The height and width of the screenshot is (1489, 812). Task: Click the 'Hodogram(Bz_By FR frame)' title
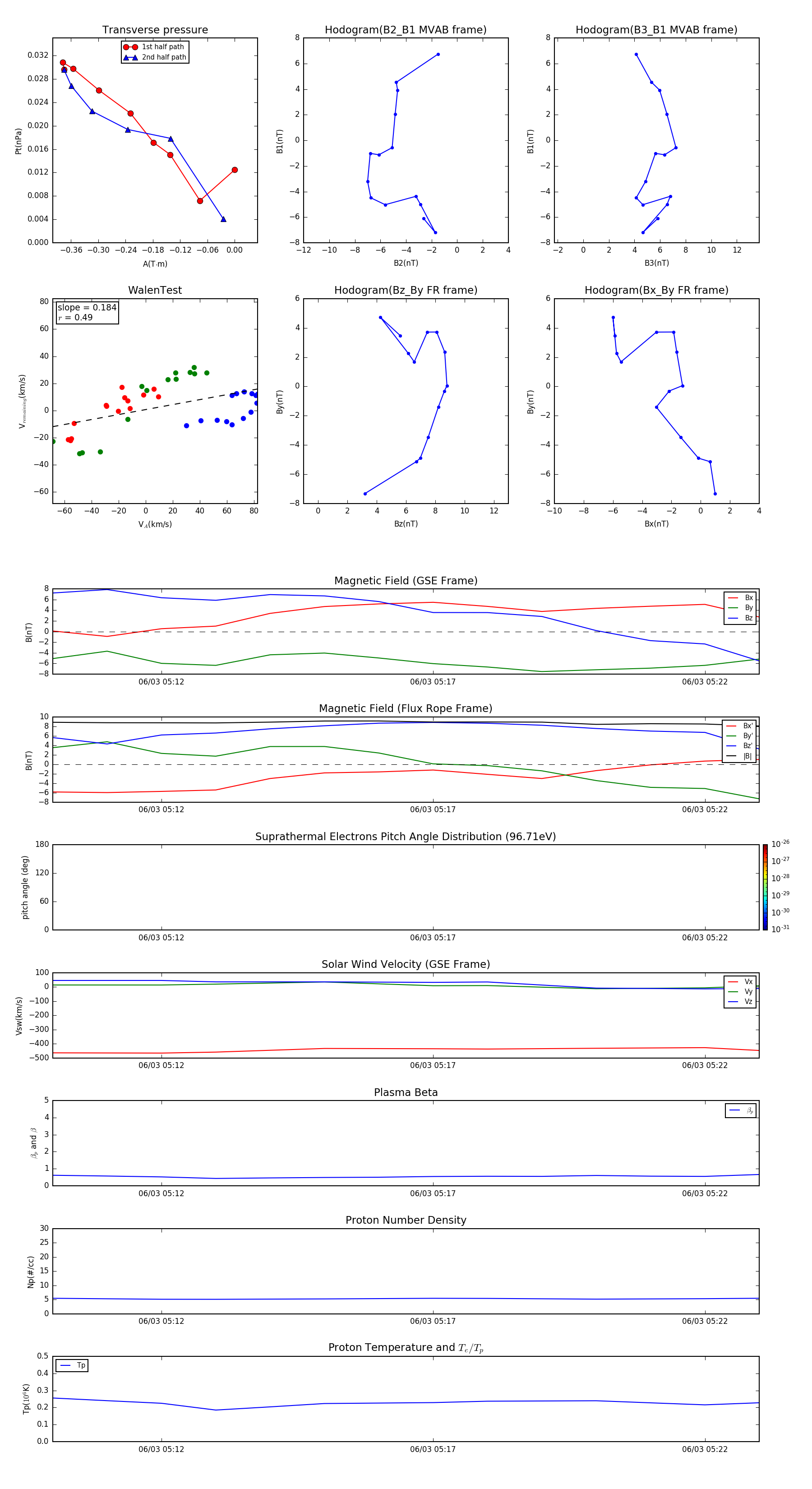(x=406, y=290)
